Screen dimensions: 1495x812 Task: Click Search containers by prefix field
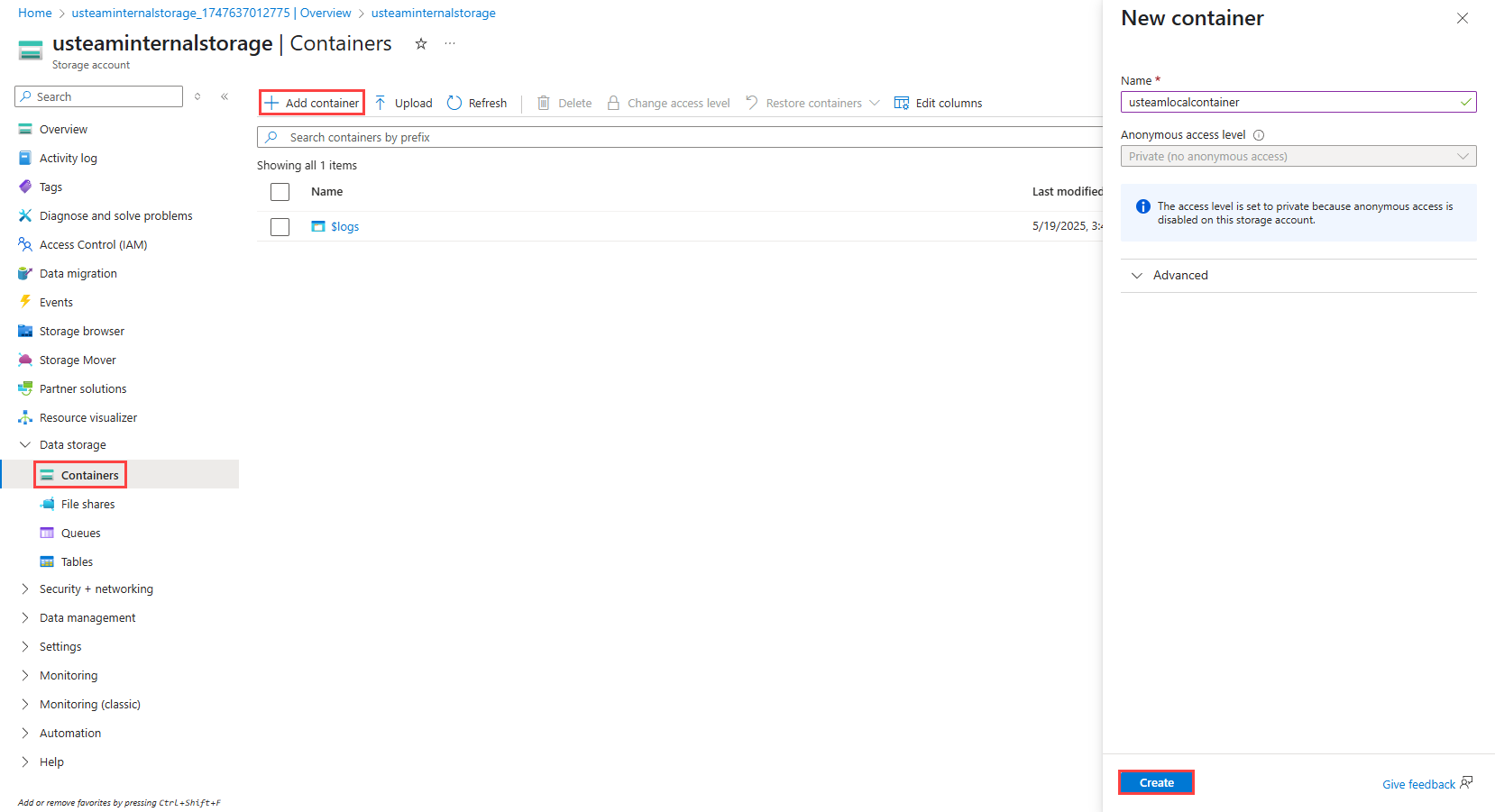(x=679, y=137)
